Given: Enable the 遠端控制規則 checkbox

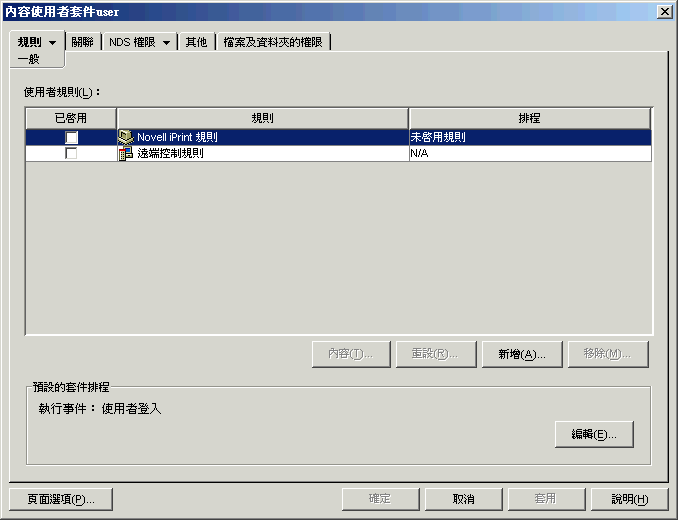Looking at the screenshot, I should (x=71, y=153).
